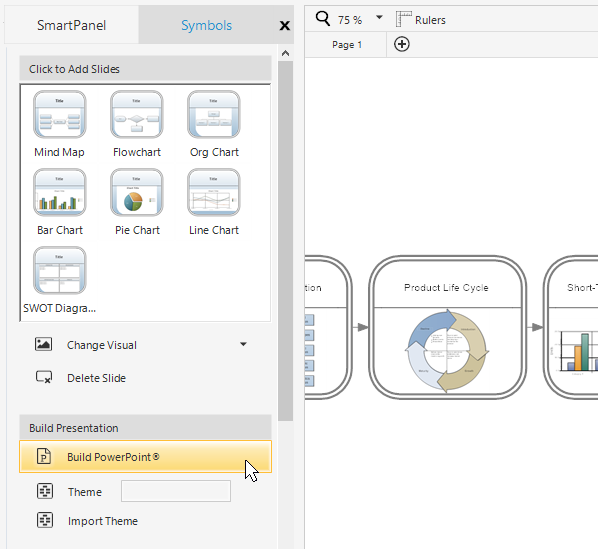
Task: Open the zoom percentage dropdown arrow
Action: pyautogui.click(x=379, y=17)
